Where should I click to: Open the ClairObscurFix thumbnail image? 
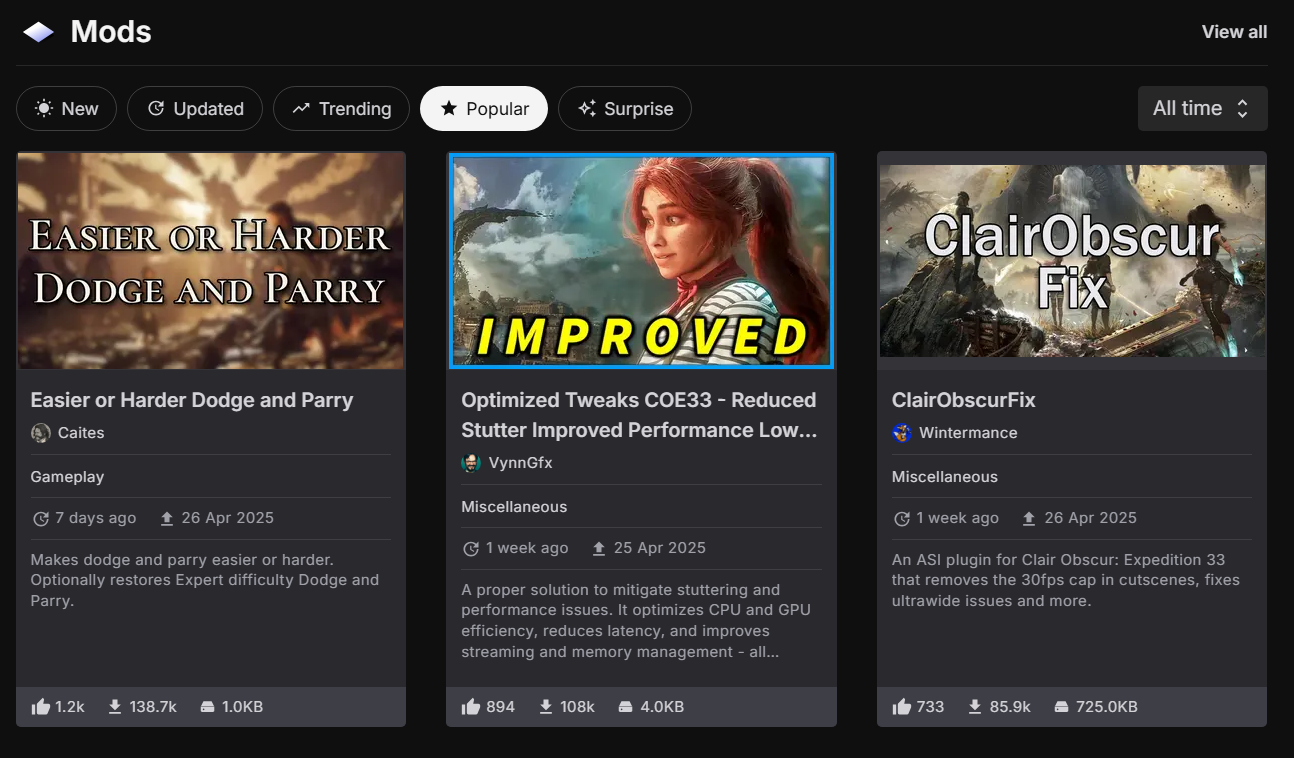1072,261
